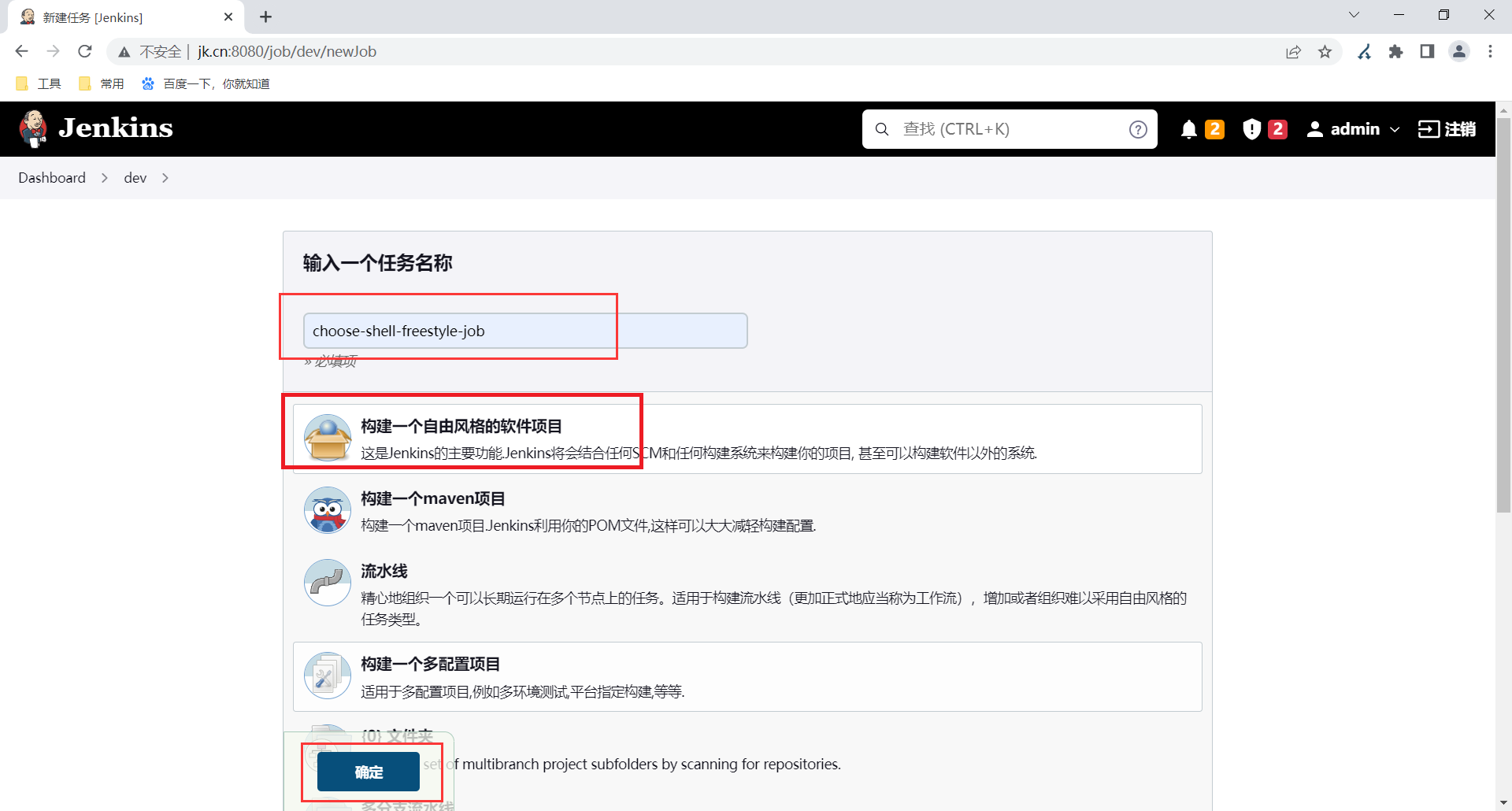Screen dimensions: 1512x811
Task: Click the page vertical scrollbar thumb
Action: pyautogui.click(x=1504, y=315)
